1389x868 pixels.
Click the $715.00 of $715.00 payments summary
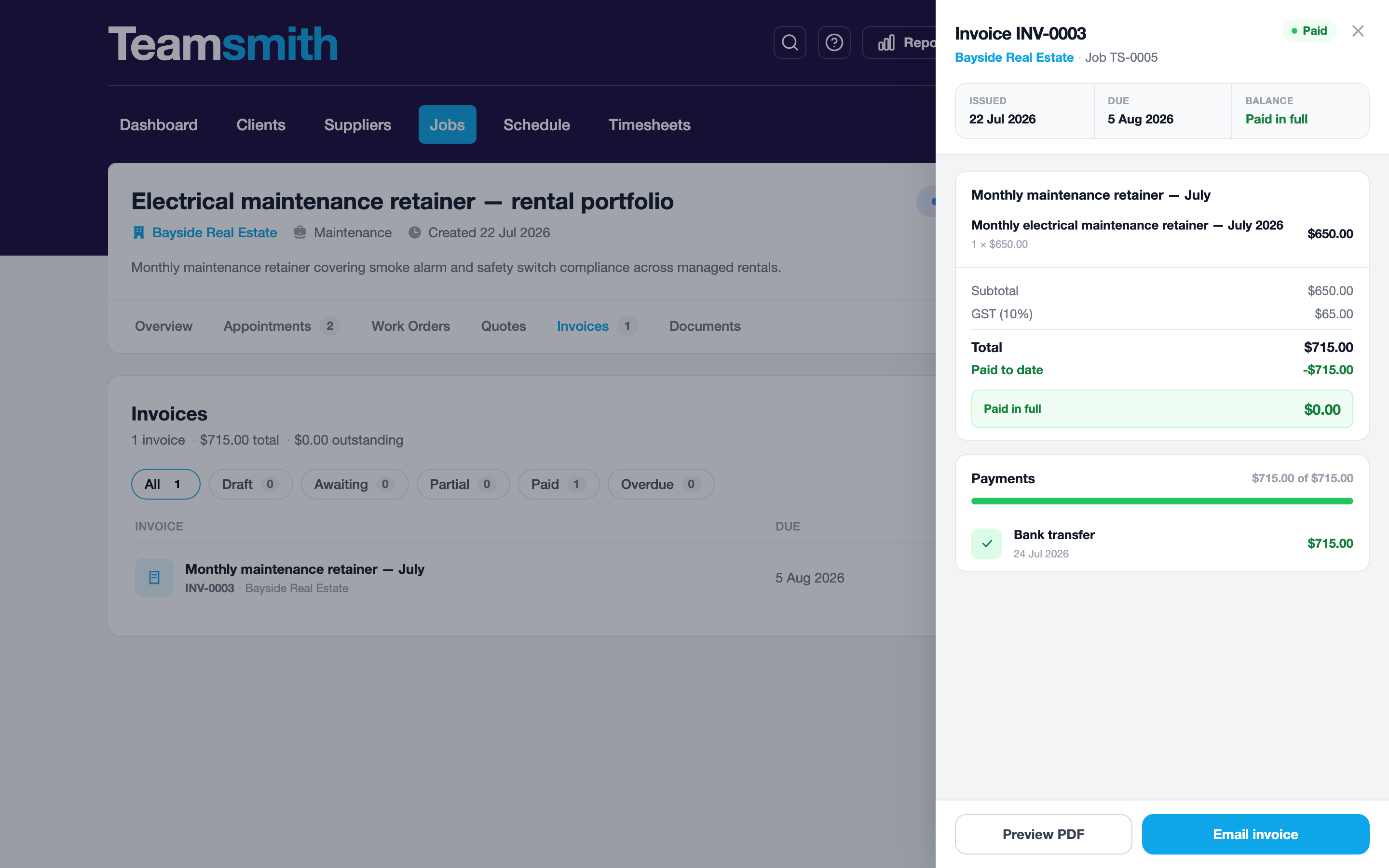(1302, 478)
